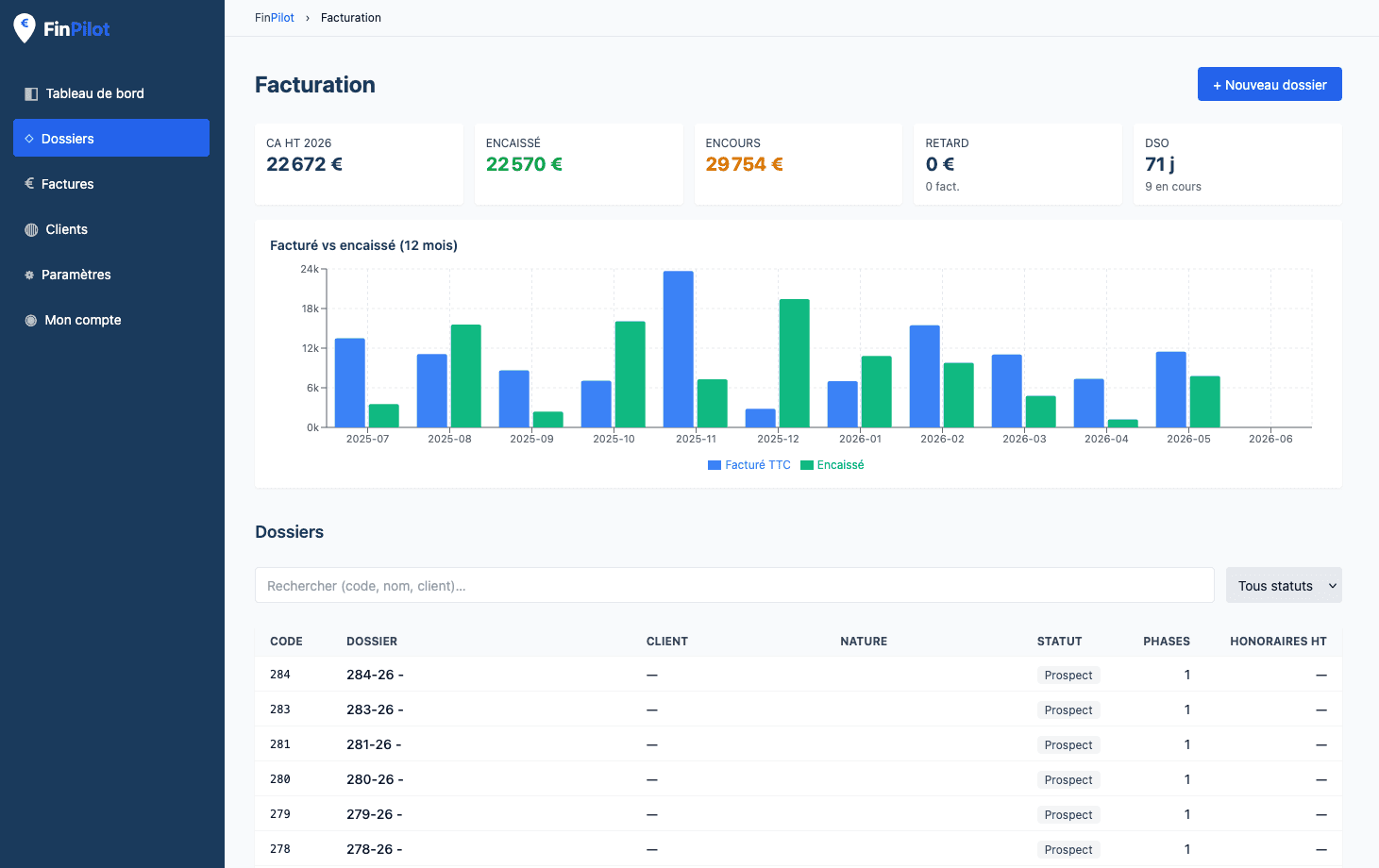Click the Dossiers diamond icon
The image size is (1379, 868).
tap(29, 139)
